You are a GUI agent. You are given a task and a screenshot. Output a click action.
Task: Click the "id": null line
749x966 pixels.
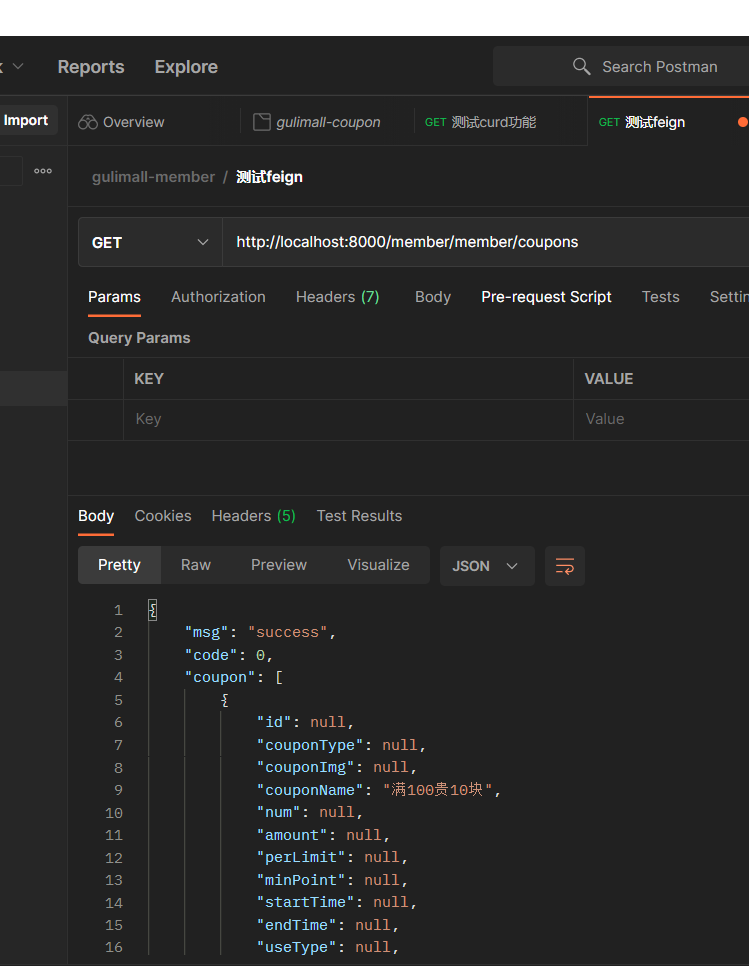[x=305, y=723]
